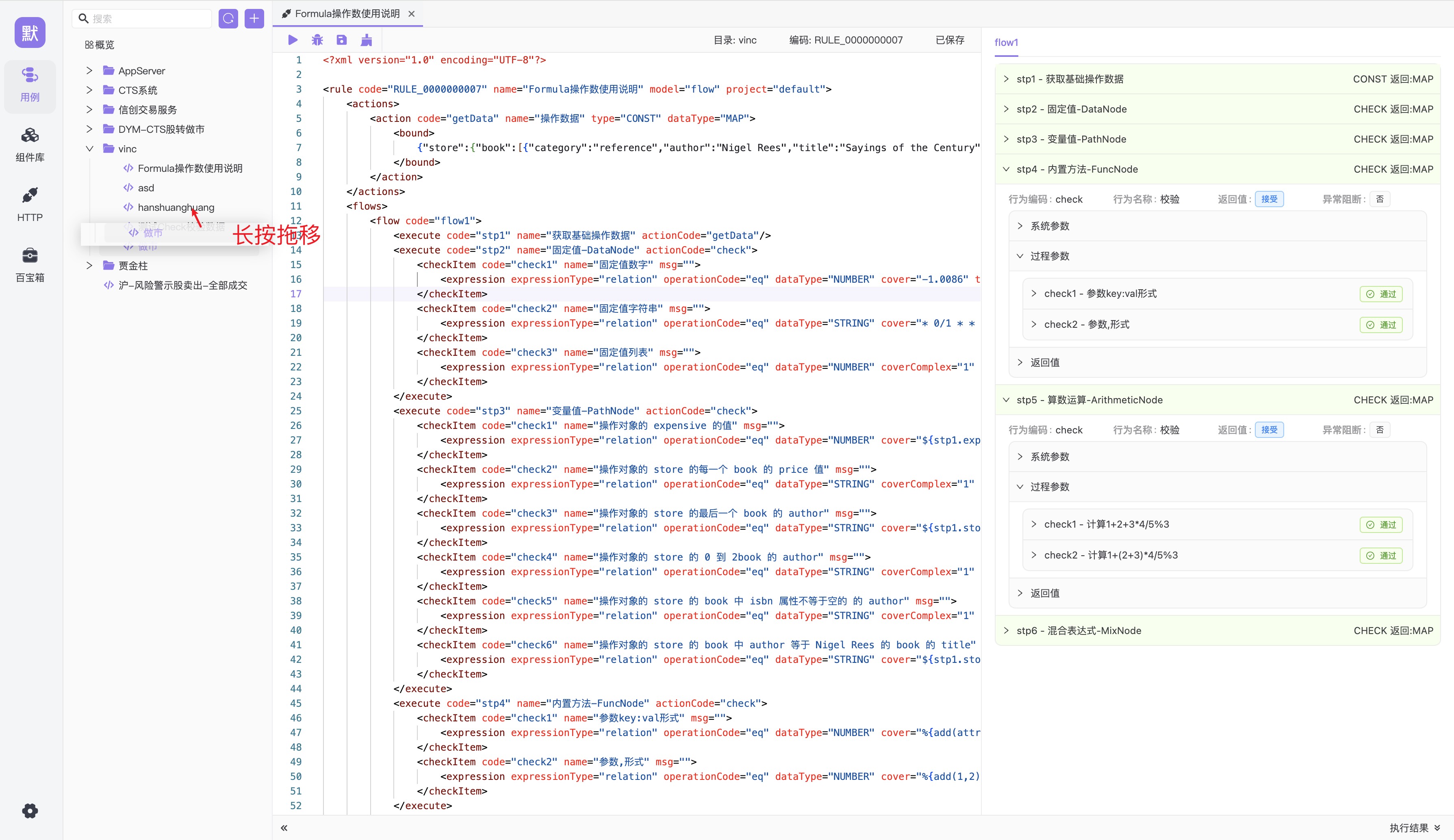
Task: Click the clean broom icon in toolbar
Action: point(367,40)
